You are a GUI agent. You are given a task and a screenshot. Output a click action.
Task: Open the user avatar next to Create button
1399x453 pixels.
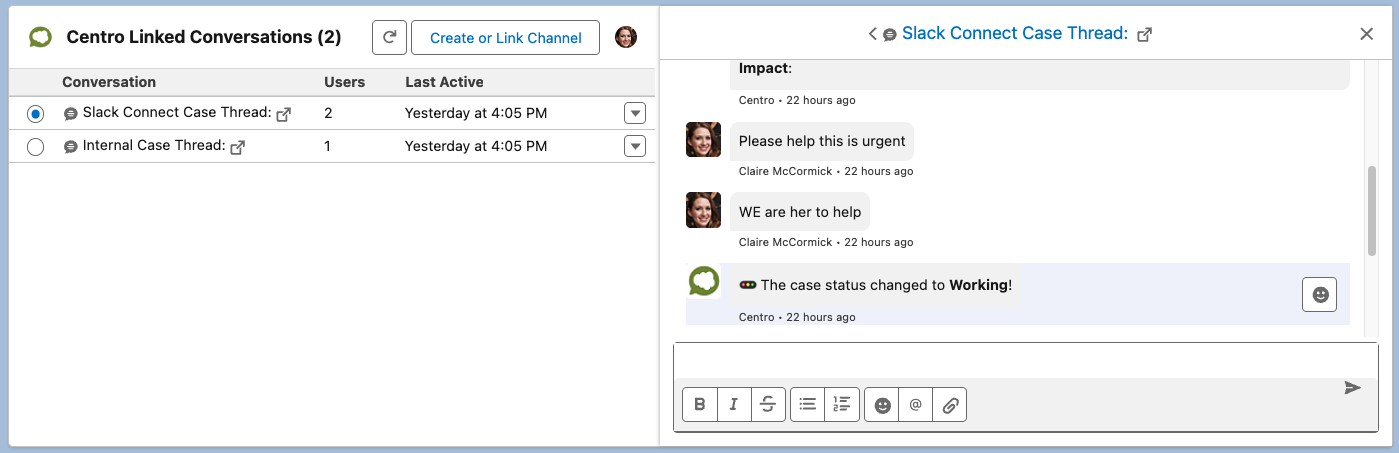[626, 37]
